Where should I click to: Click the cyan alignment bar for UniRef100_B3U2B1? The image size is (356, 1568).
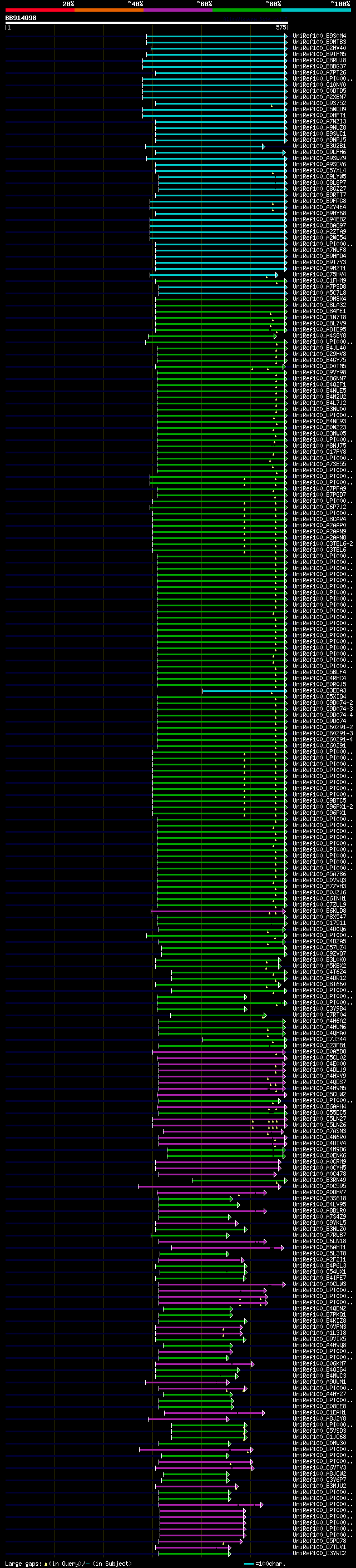pyautogui.click(x=205, y=146)
